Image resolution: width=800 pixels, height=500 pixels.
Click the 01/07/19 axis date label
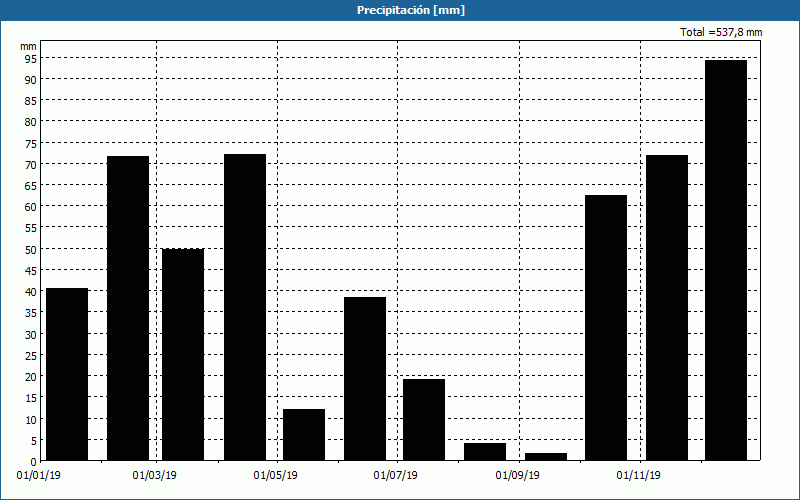point(395,476)
